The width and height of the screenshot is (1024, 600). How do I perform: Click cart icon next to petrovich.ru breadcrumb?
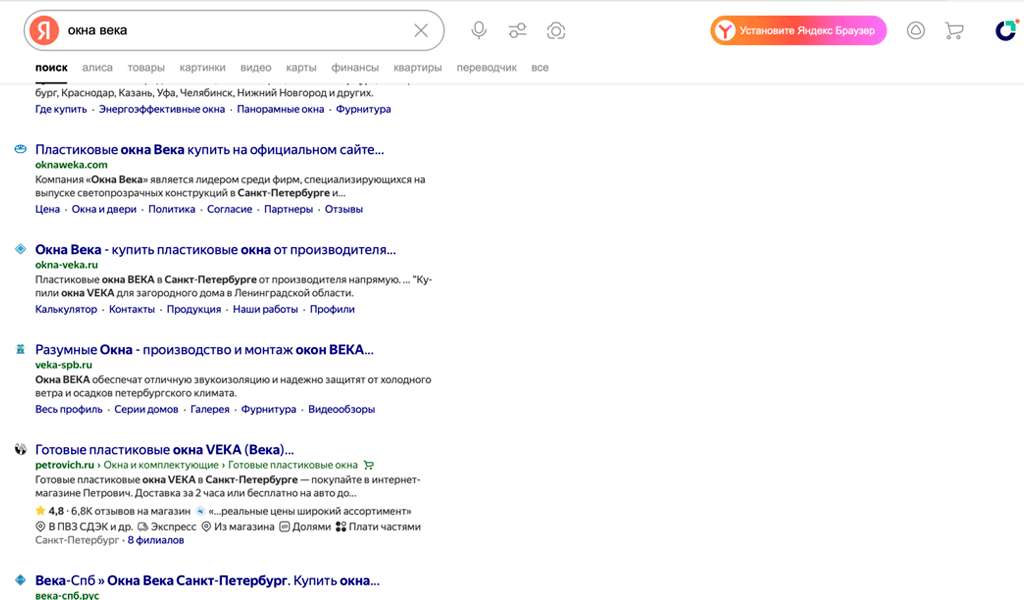[x=369, y=465]
